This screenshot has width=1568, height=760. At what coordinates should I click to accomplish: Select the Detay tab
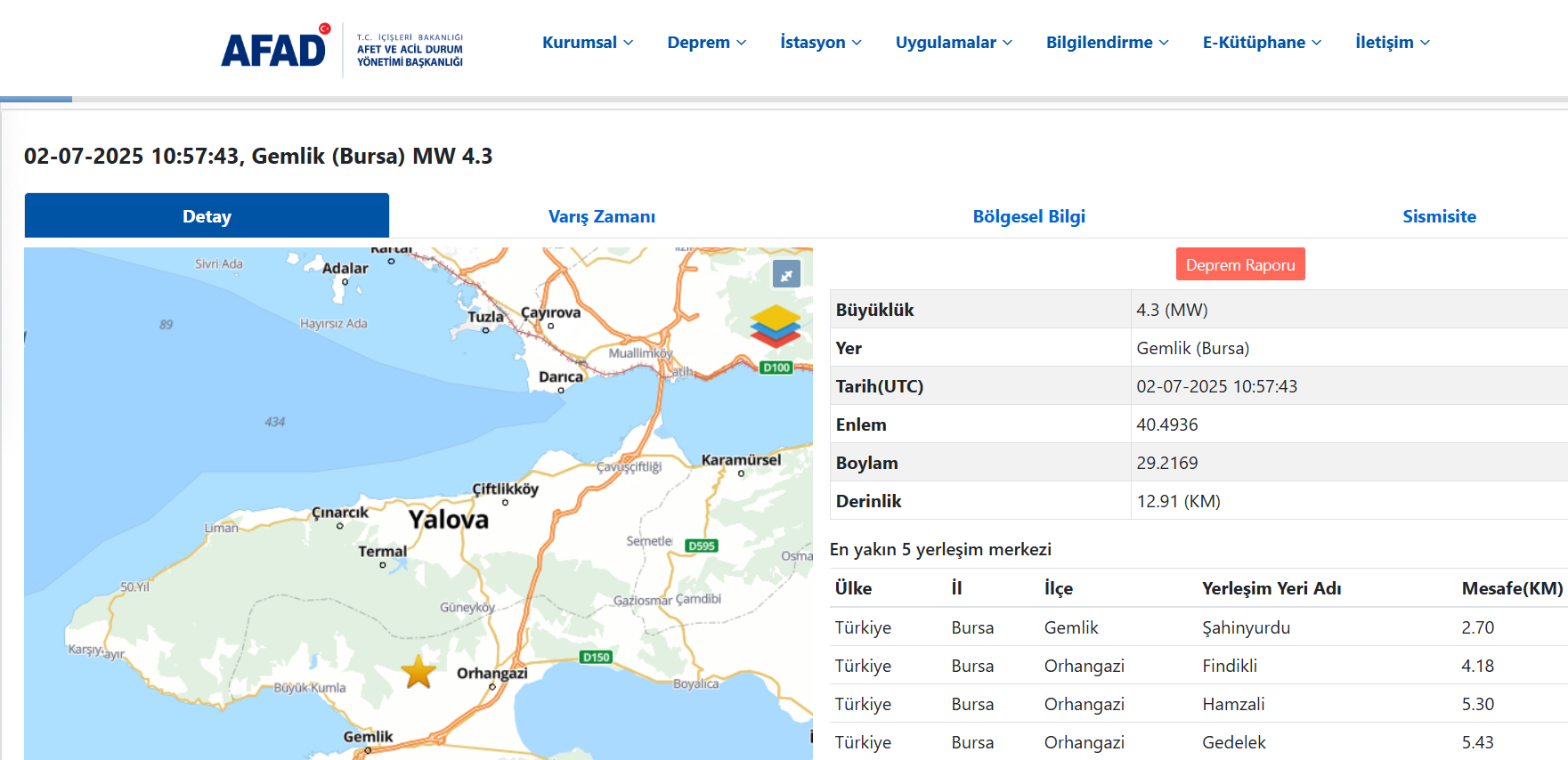(x=207, y=216)
